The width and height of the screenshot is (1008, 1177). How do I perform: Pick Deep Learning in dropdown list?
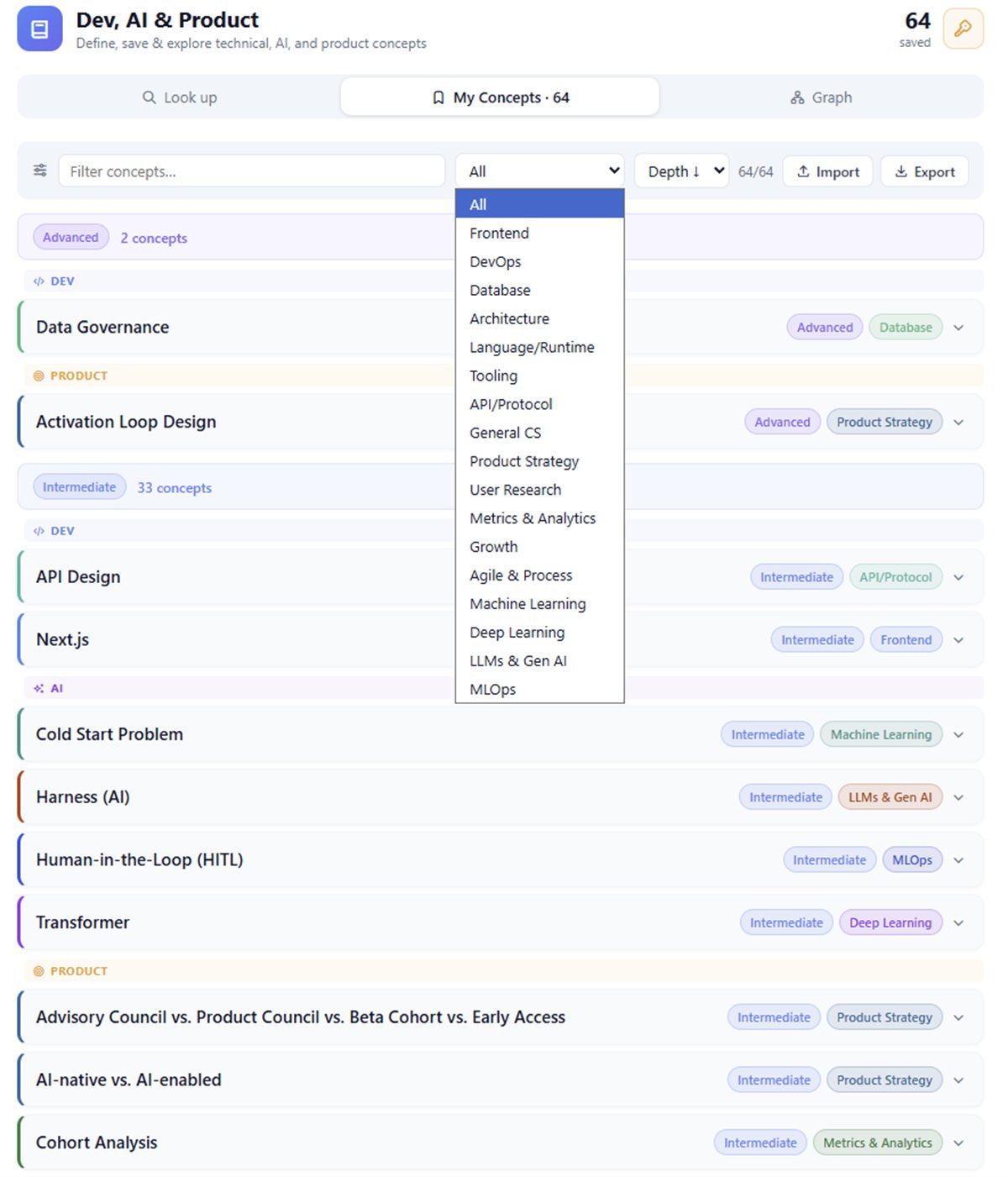point(539,633)
